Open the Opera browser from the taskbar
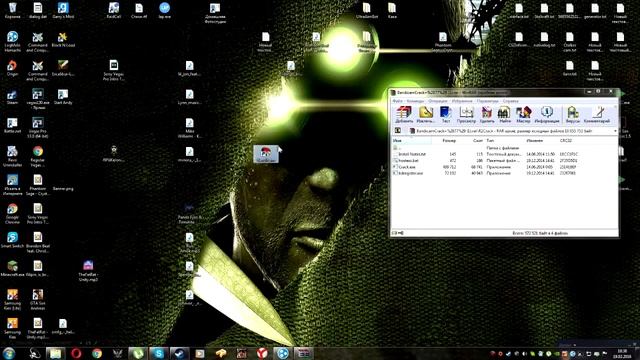 [76, 353]
